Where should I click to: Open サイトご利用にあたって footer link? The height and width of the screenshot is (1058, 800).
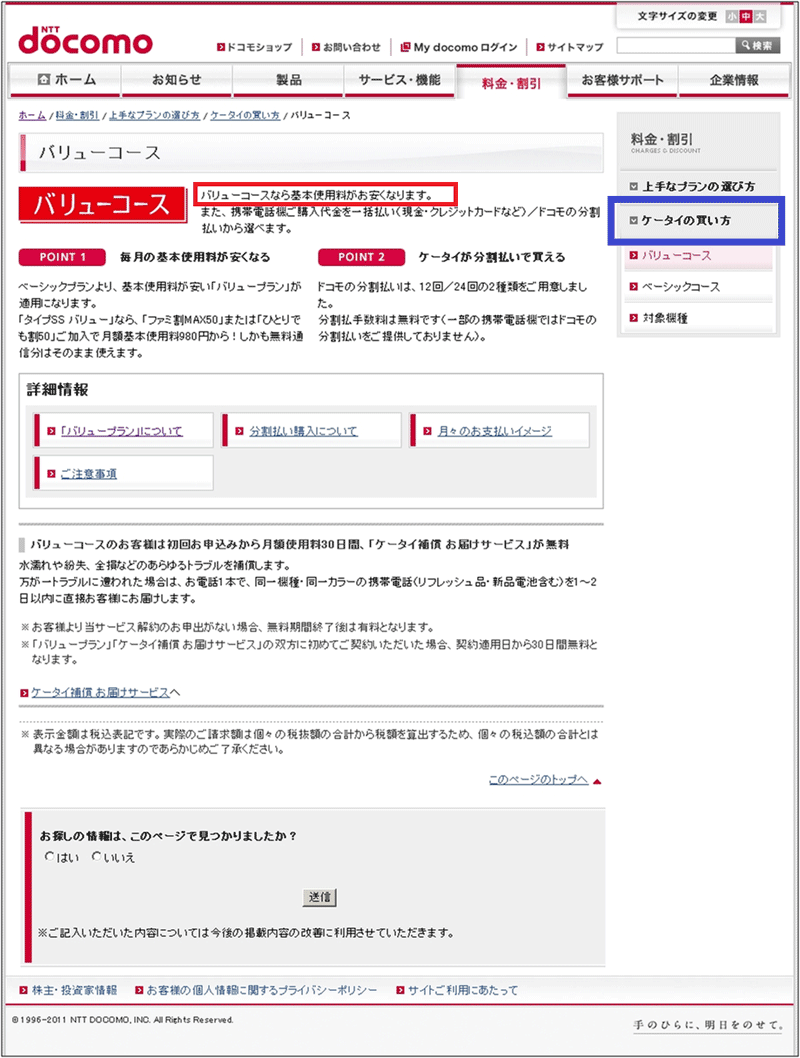click(463, 991)
